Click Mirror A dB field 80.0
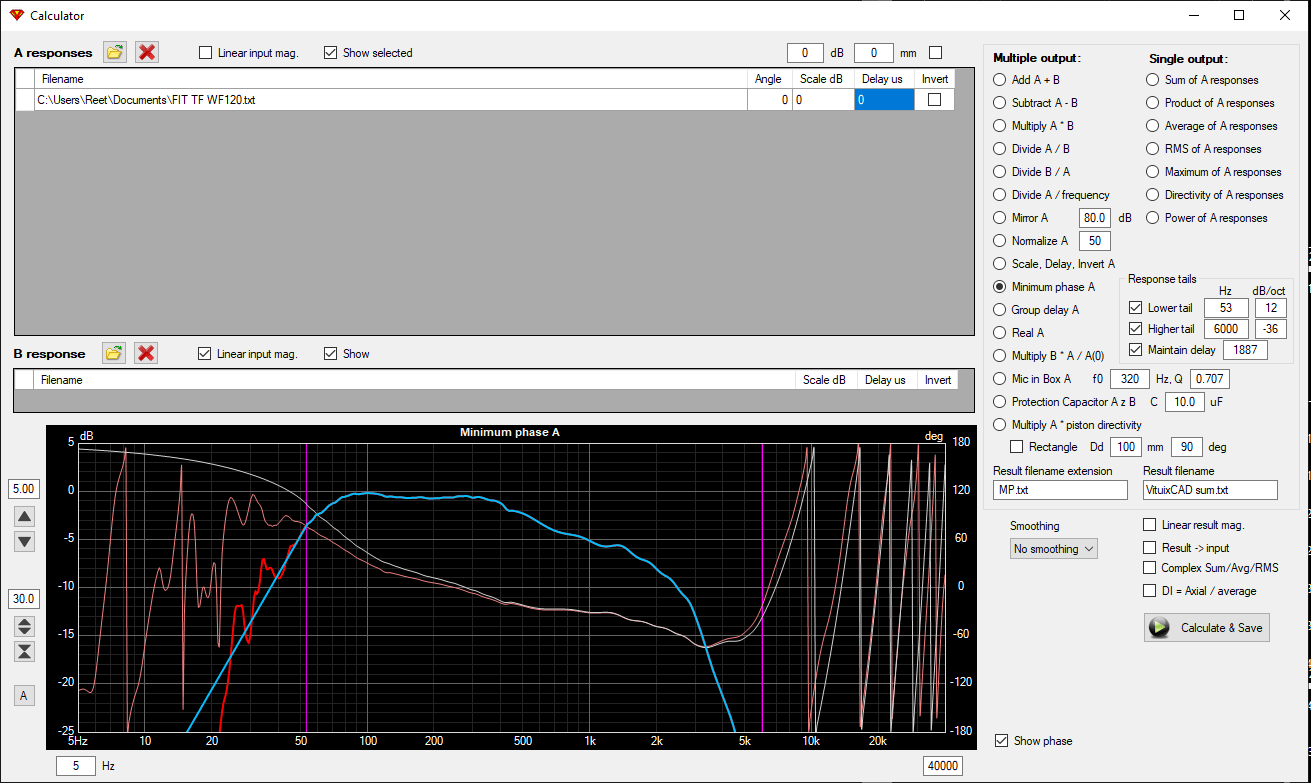The image size is (1311, 783). pyautogui.click(x=1095, y=218)
